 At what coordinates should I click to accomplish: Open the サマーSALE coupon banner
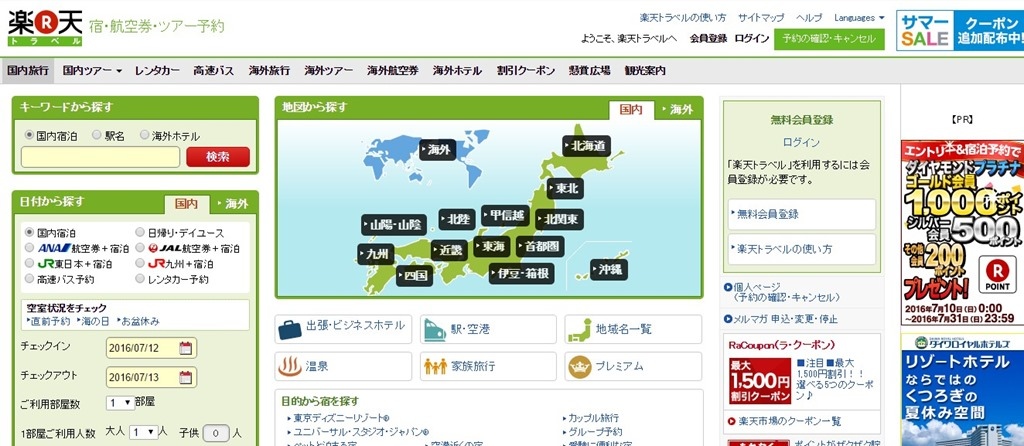tap(960, 30)
